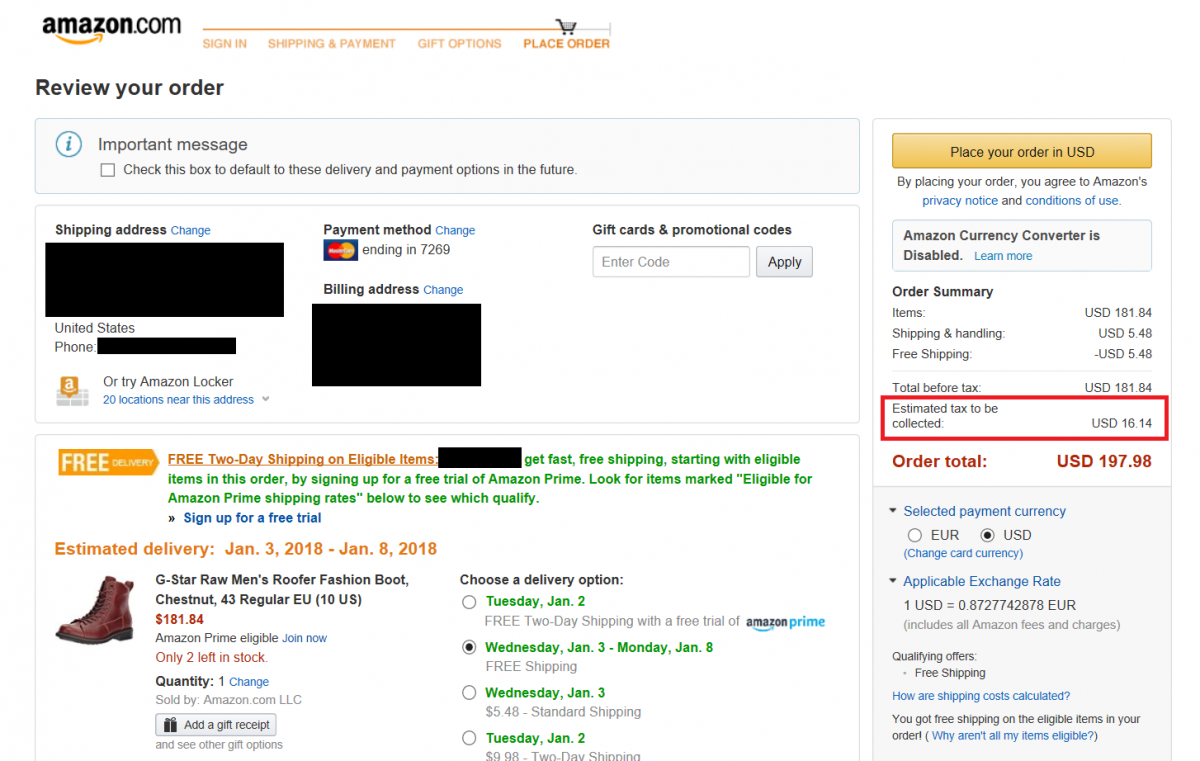Click the Estimated tax USD 16.14 value
The image size is (1200, 761).
[1121, 424]
